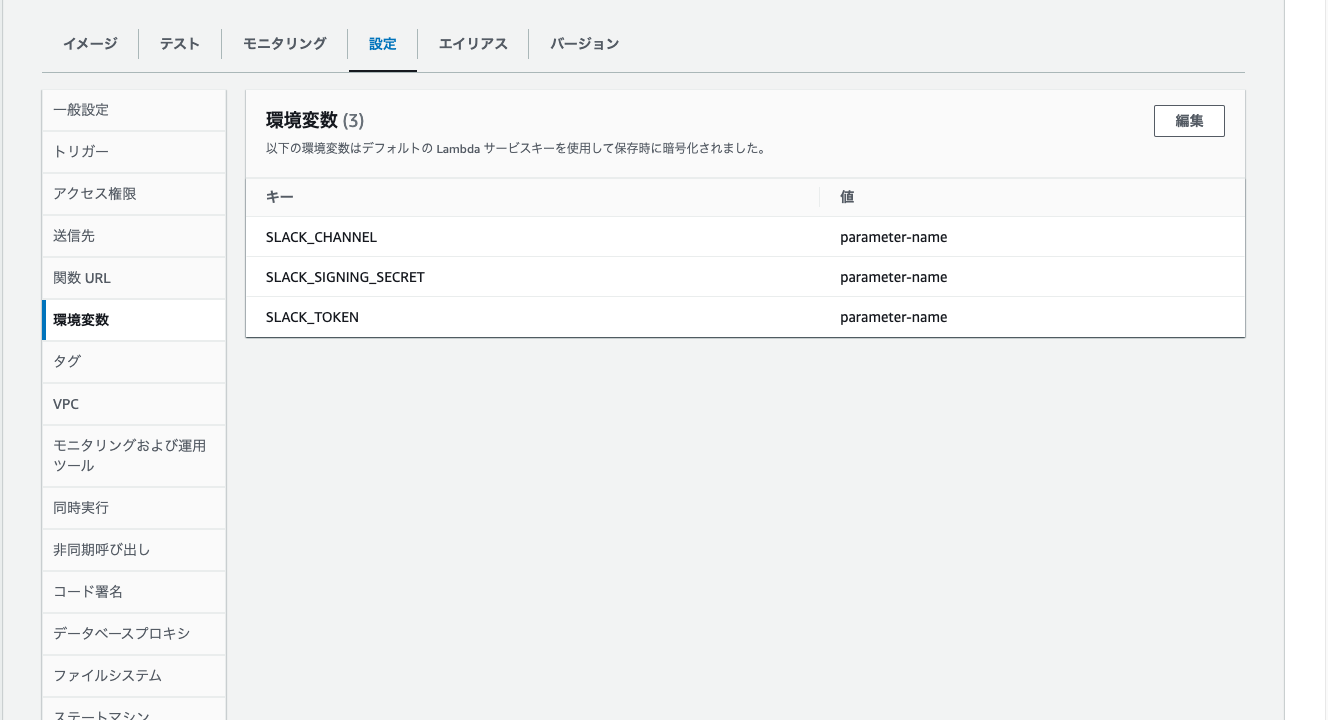Open 一般設定 in the side menu
The width and height of the screenshot is (1328, 720).
(134, 110)
